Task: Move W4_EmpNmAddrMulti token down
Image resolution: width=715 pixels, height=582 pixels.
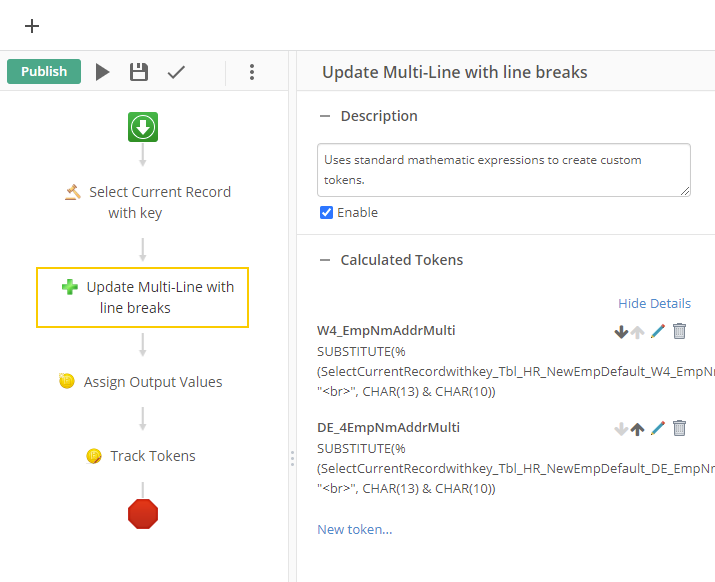Action: pyautogui.click(x=621, y=332)
